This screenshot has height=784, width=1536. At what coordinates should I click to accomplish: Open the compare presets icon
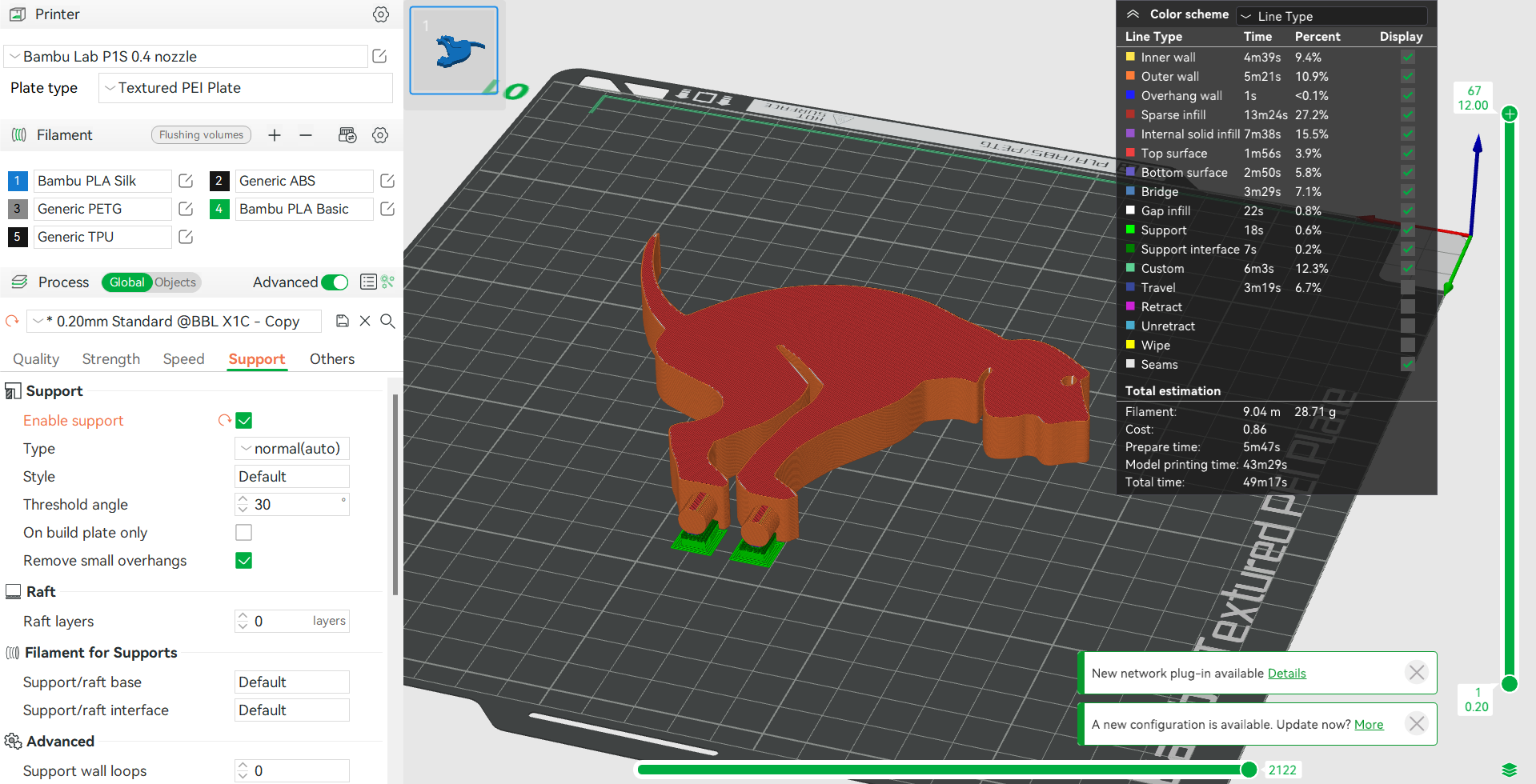(388, 282)
